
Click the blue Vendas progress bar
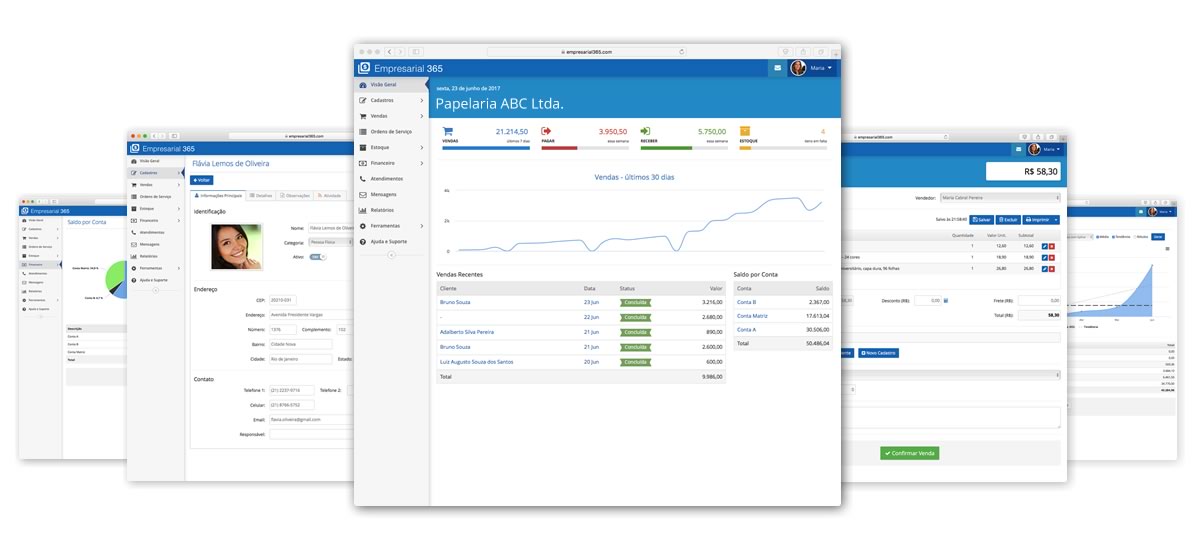(485, 148)
